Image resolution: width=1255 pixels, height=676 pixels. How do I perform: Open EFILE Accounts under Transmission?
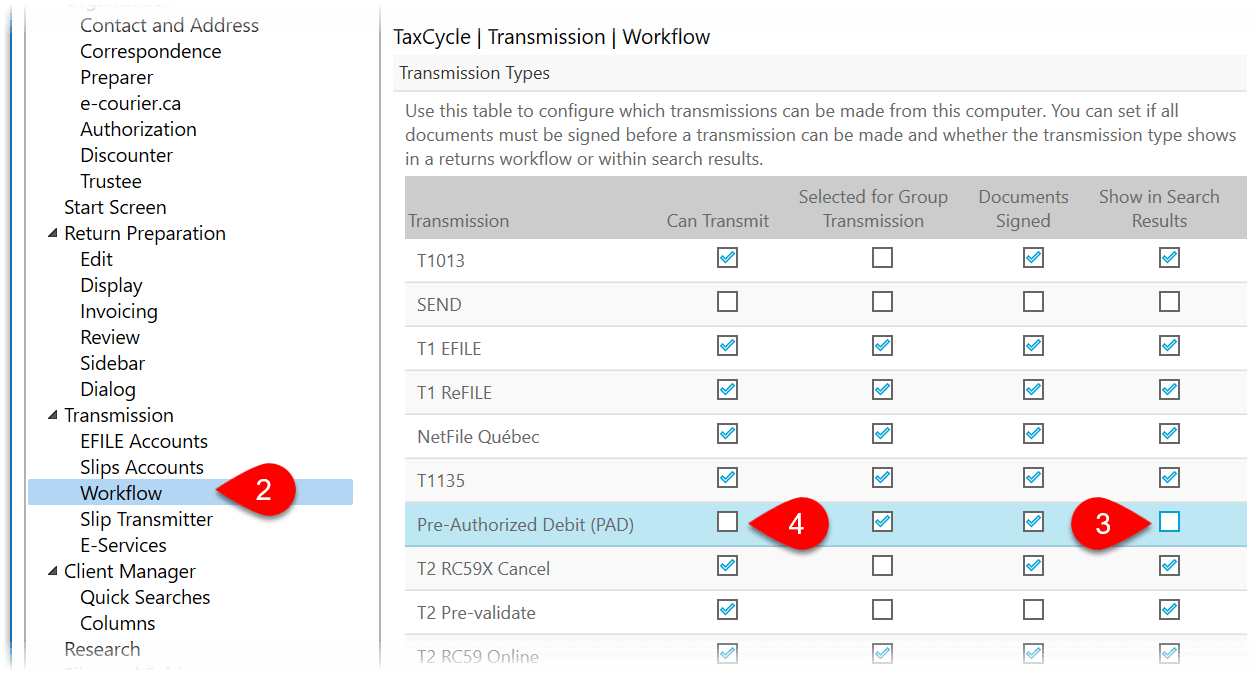[144, 441]
